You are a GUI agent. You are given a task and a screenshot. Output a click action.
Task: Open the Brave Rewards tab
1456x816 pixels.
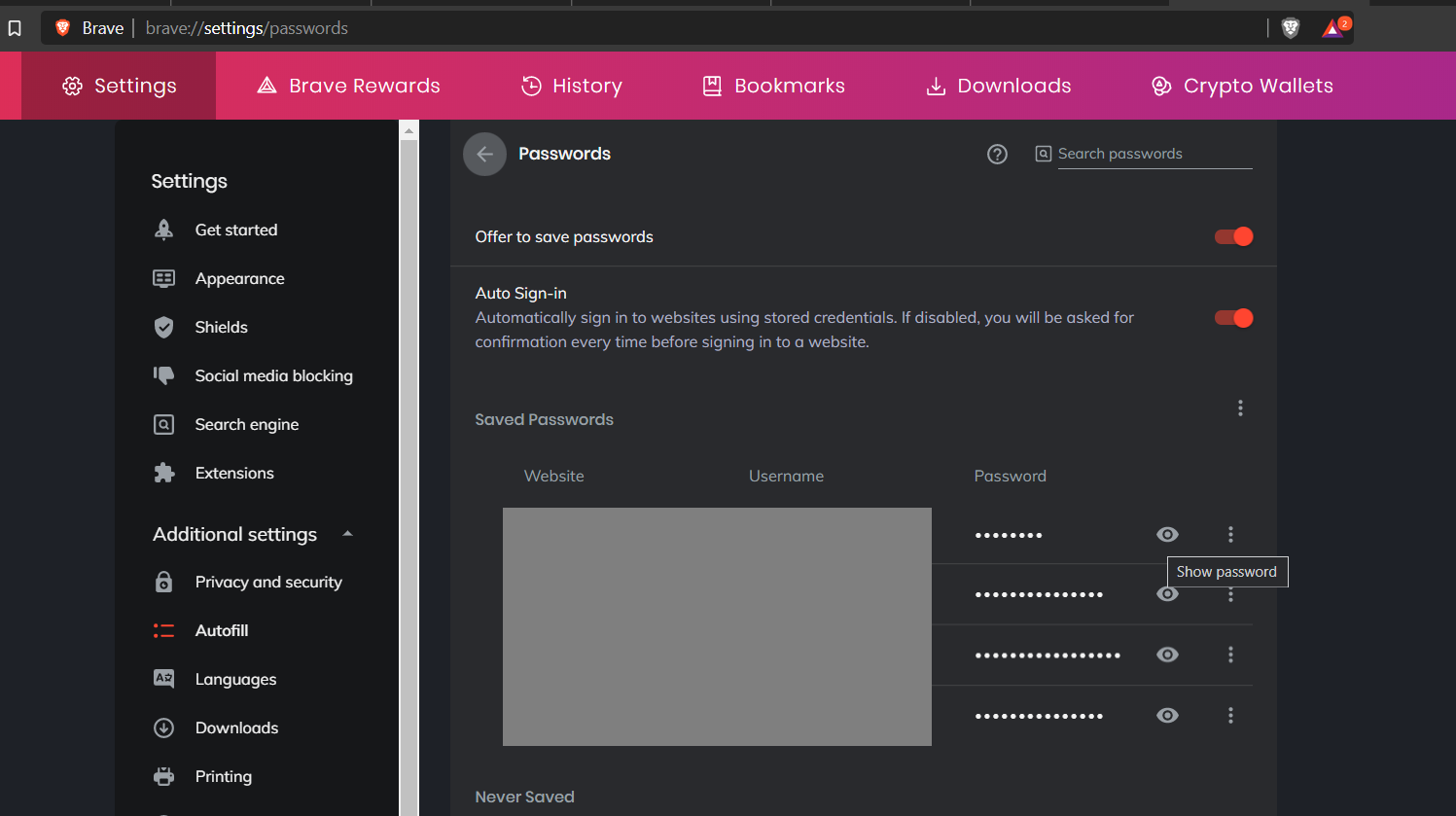348,86
